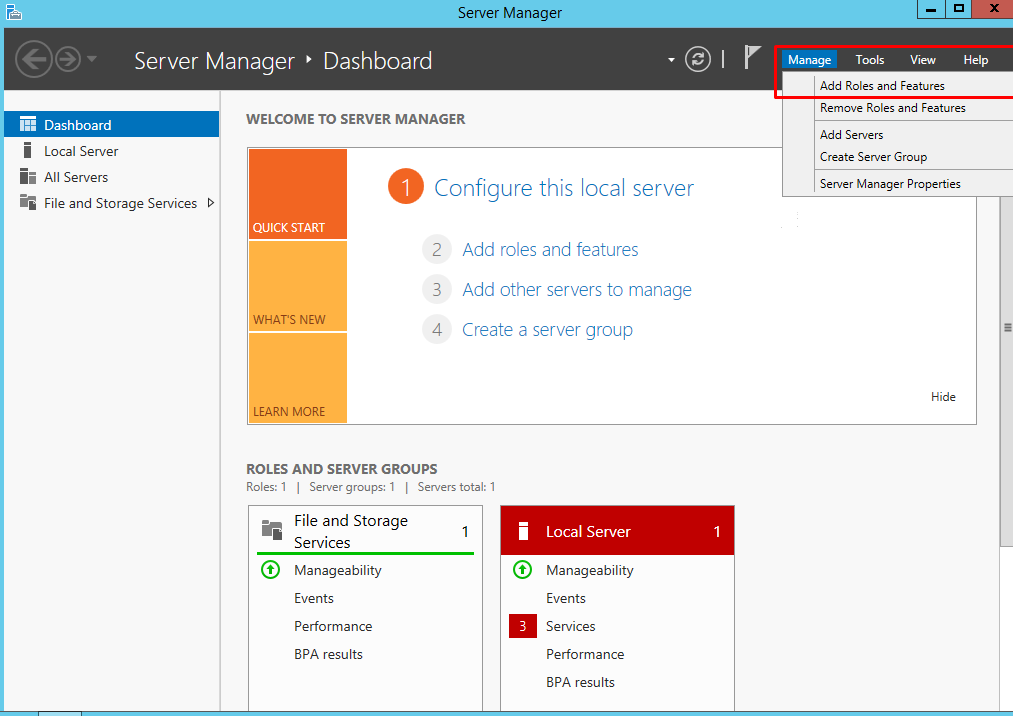Click the back navigation arrow
1013x716 pixels.
pos(33,59)
